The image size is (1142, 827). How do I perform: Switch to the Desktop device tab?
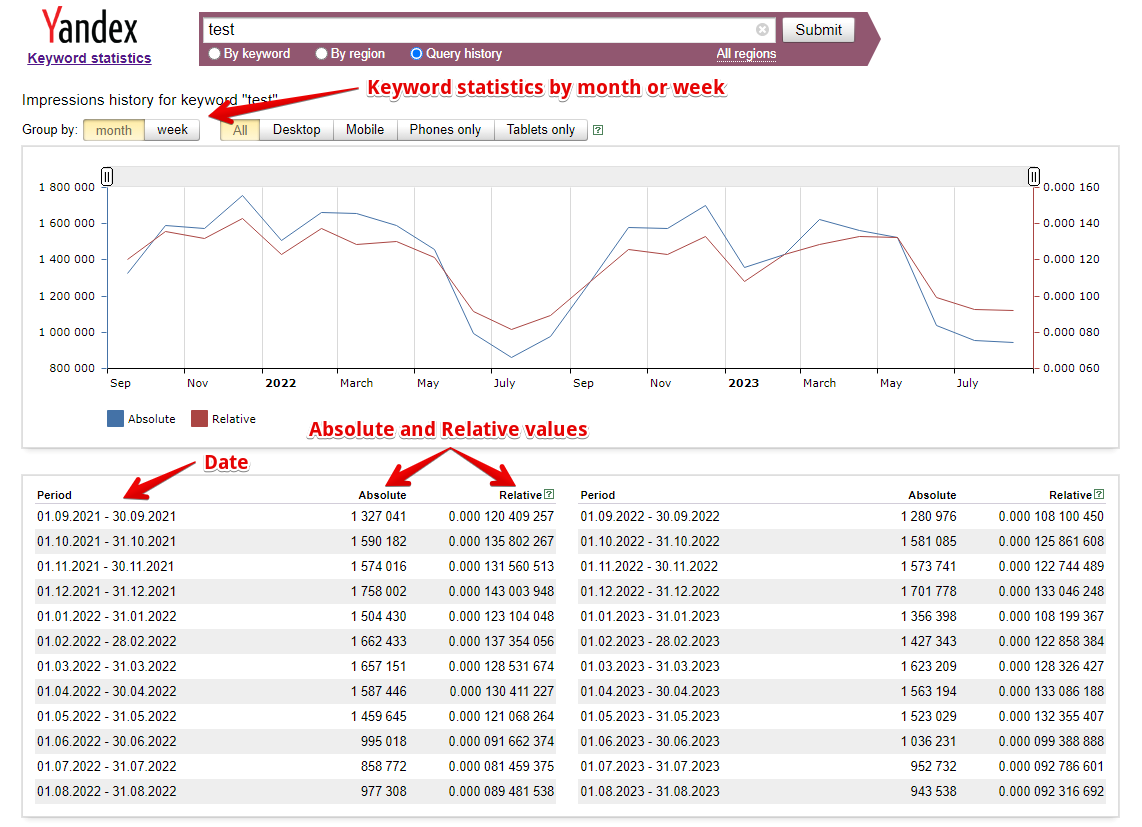(296, 130)
